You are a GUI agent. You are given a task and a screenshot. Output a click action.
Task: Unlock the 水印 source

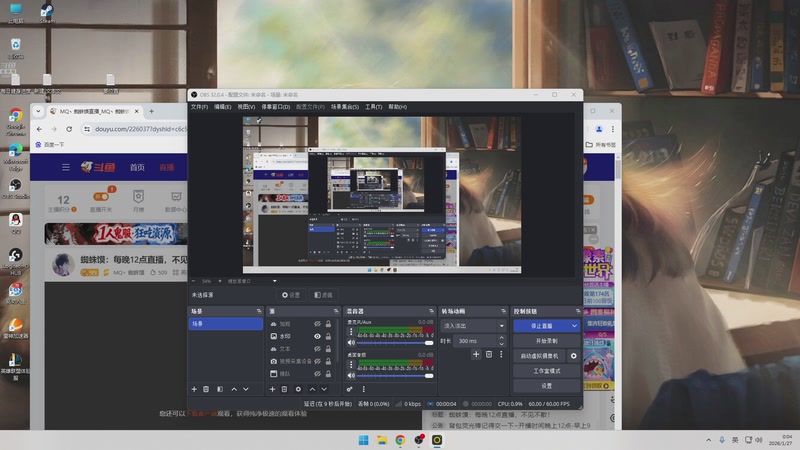(329, 336)
